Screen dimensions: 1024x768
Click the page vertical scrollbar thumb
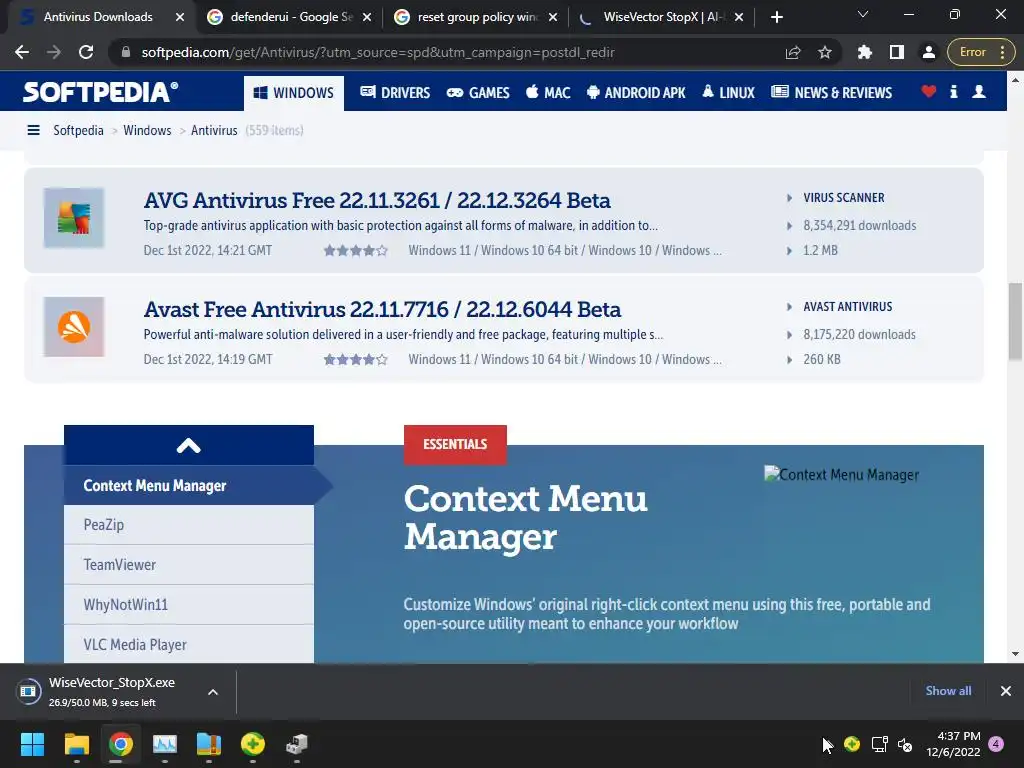(1015, 321)
